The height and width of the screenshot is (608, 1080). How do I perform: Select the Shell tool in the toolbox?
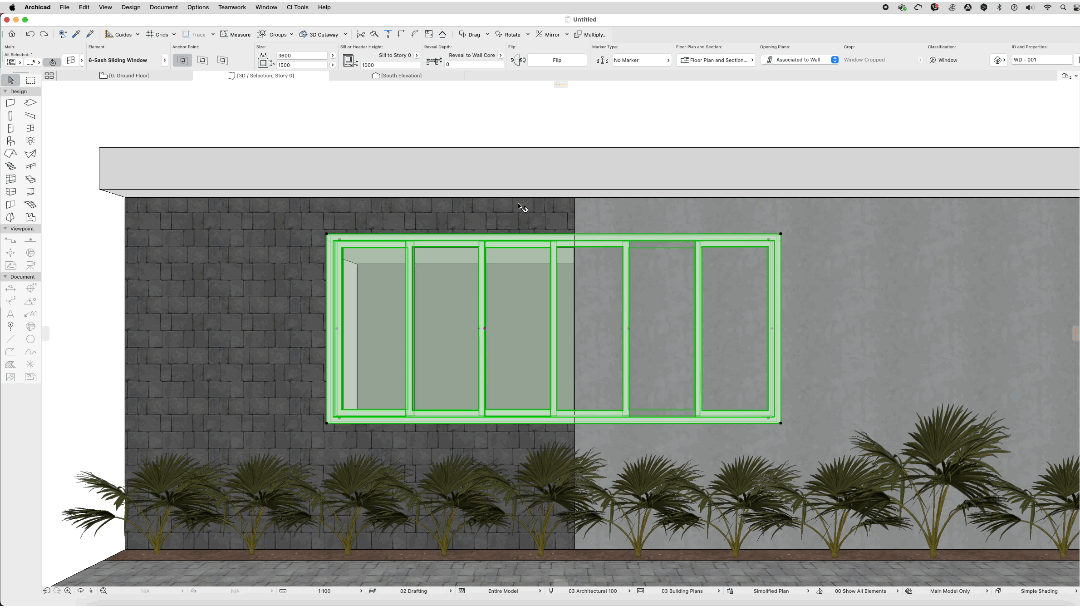click(30, 154)
